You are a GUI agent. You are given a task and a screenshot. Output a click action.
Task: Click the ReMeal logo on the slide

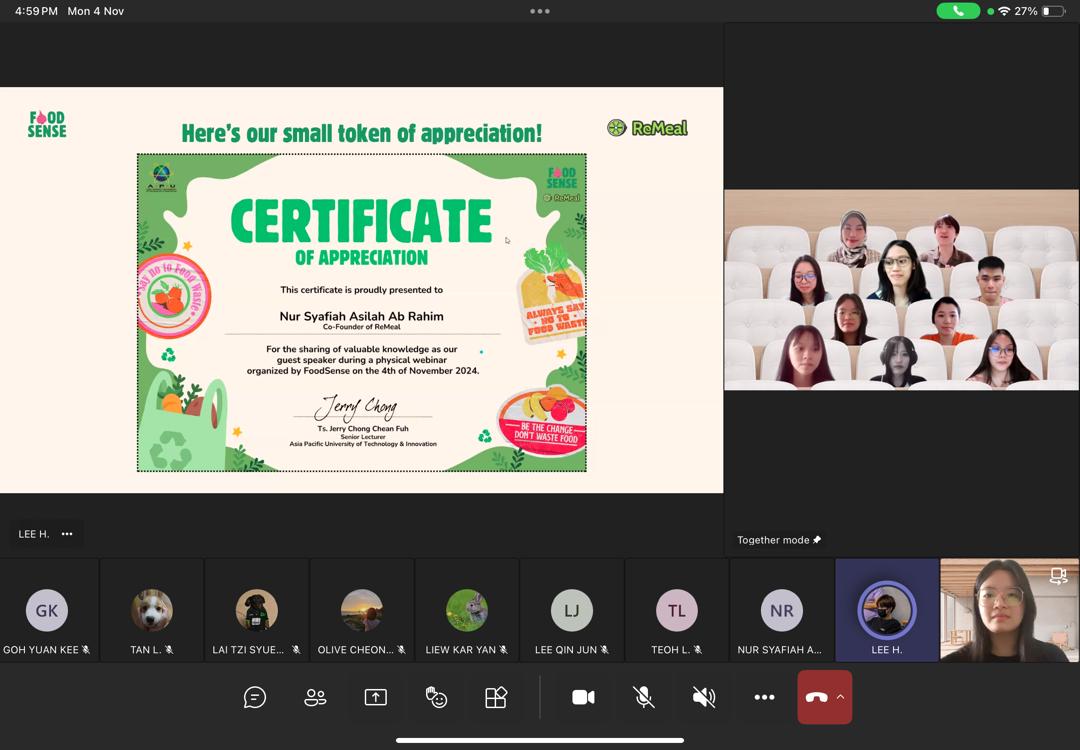(x=647, y=128)
